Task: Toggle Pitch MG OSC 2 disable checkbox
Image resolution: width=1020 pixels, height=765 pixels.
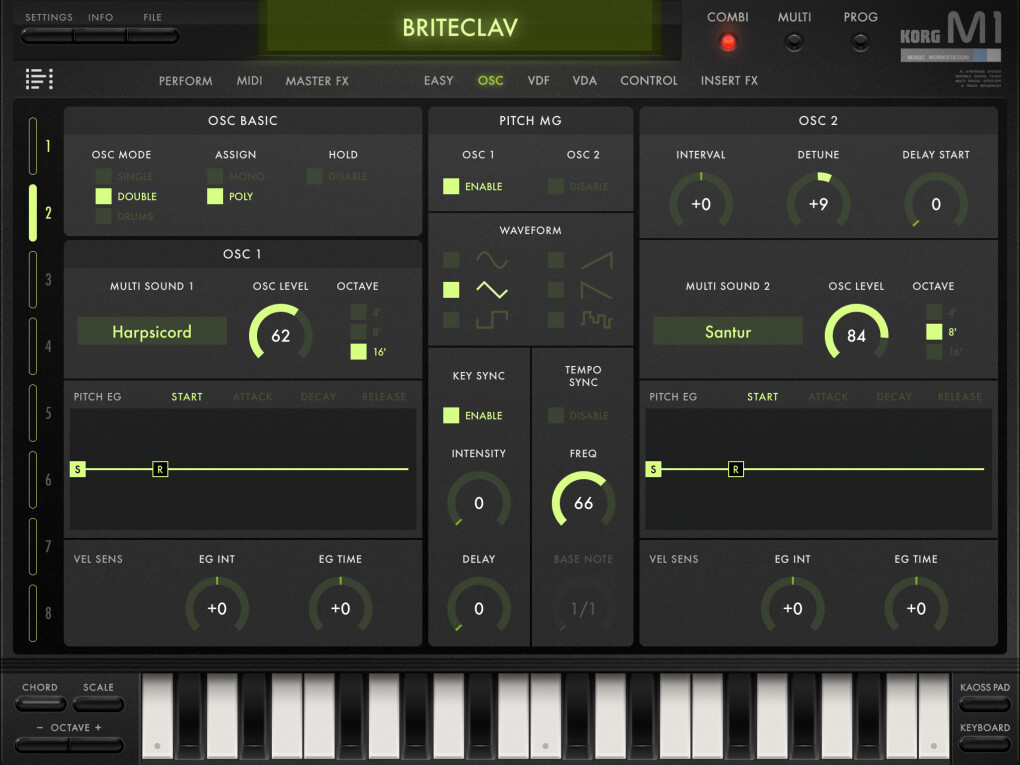Action: (x=556, y=187)
